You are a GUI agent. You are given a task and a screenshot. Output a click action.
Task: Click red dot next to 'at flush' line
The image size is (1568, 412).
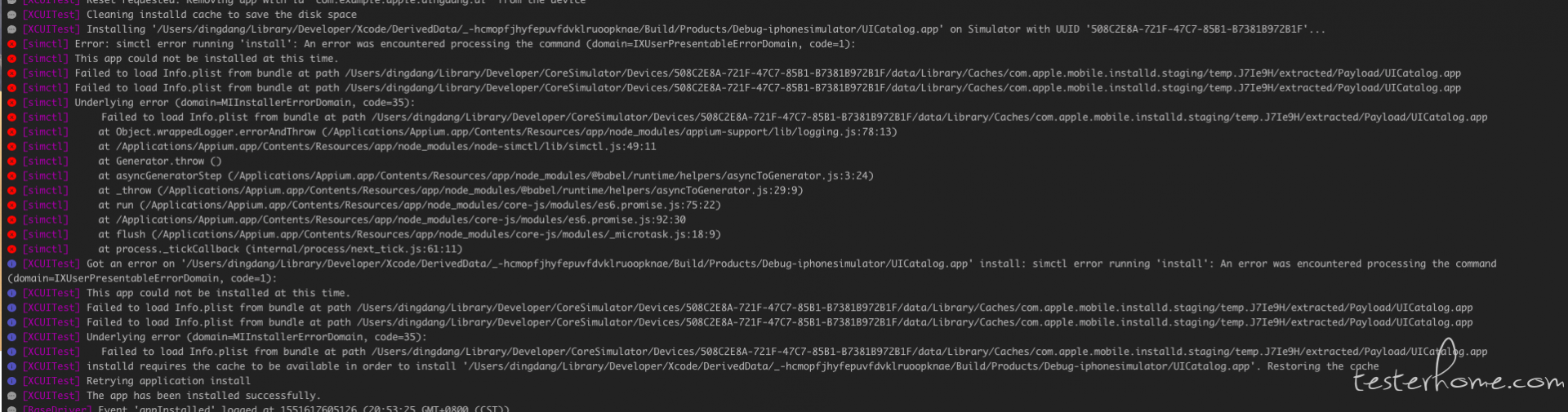[x=11, y=235]
